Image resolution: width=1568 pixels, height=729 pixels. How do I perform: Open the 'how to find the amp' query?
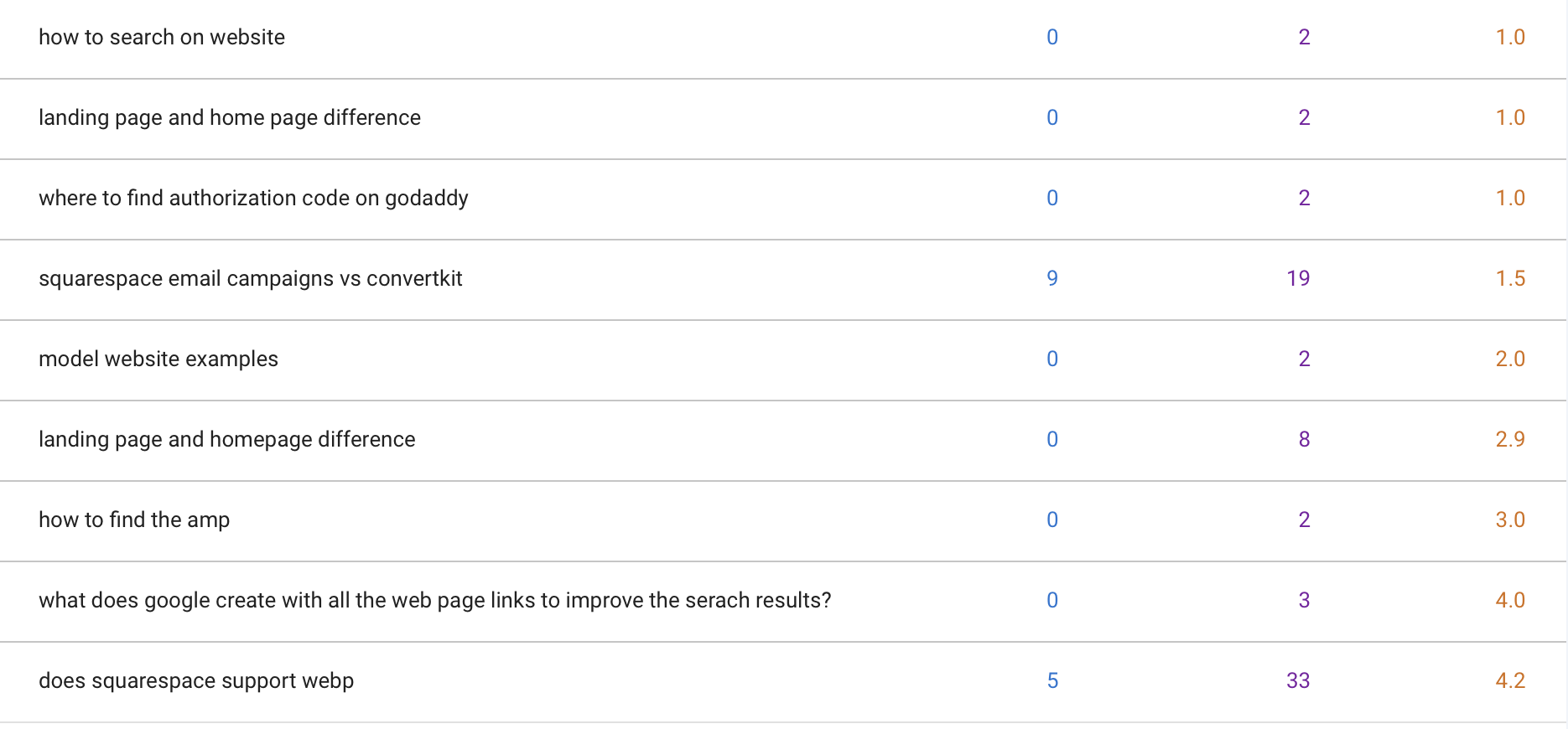click(134, 520)
